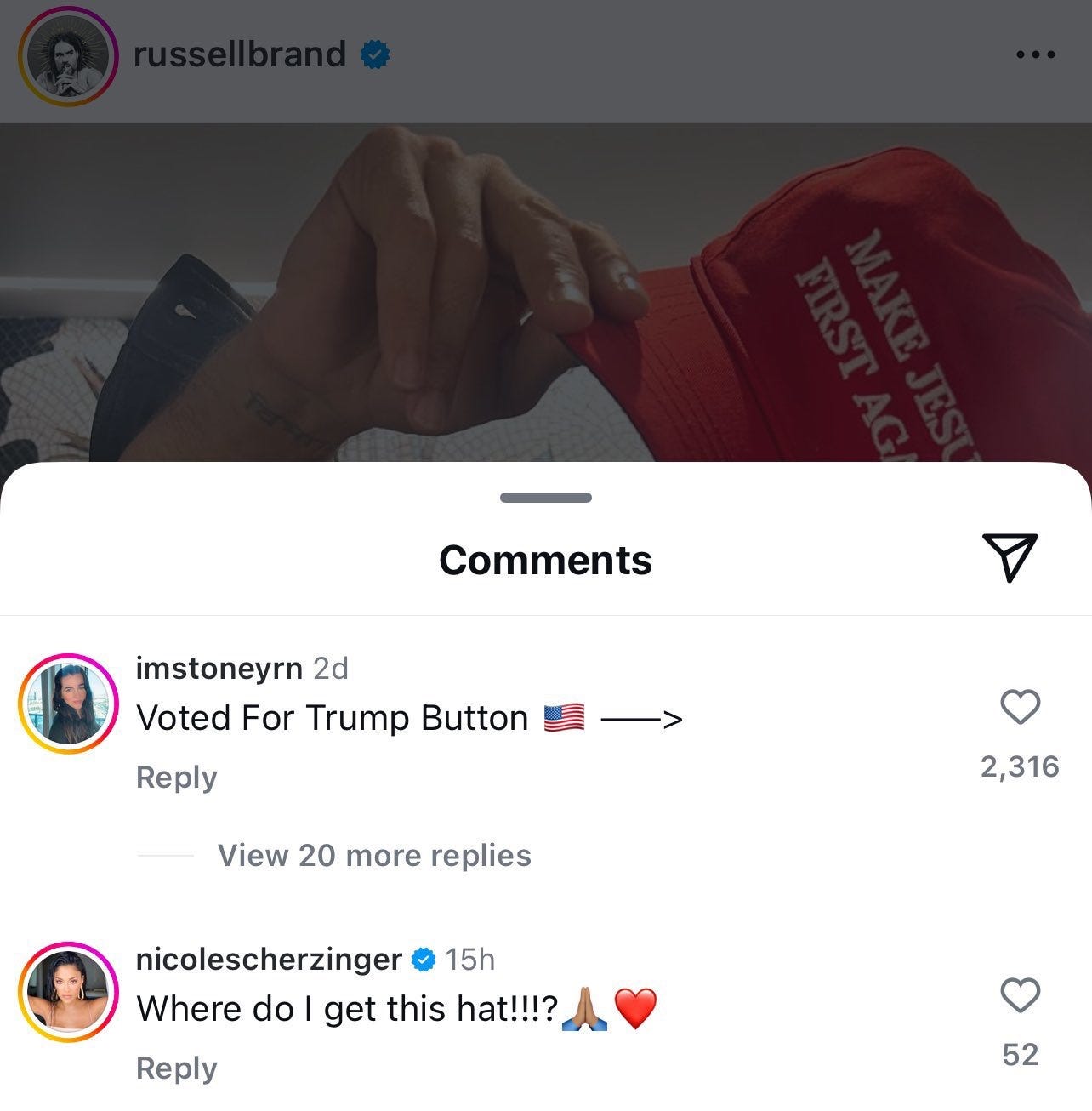
Task: Tap nicolescherzinger's verified badge
Action: [x=423, y=960]
